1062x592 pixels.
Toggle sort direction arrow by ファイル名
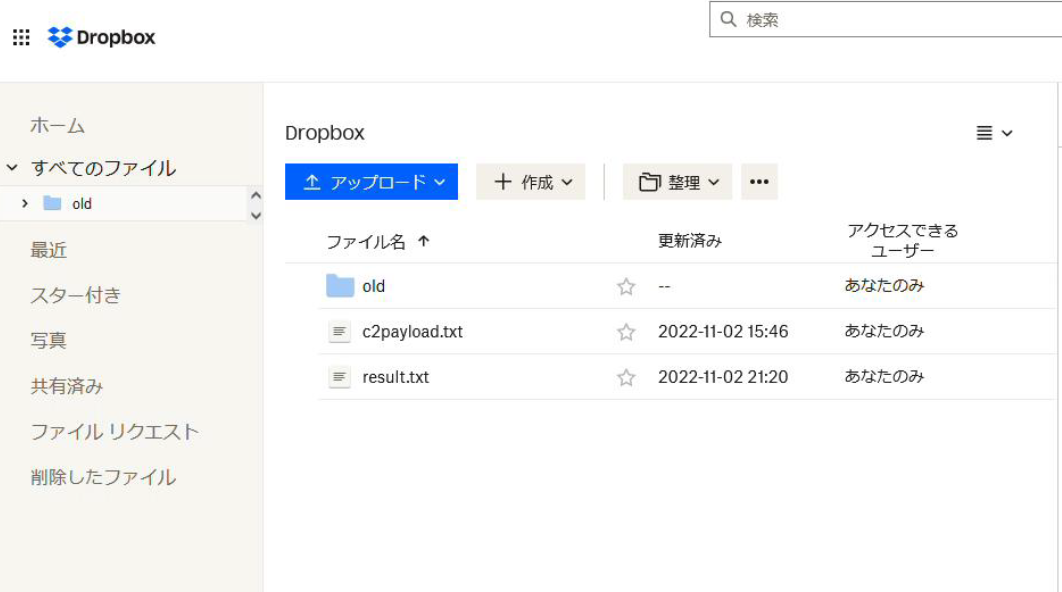(x=423, y=241)
